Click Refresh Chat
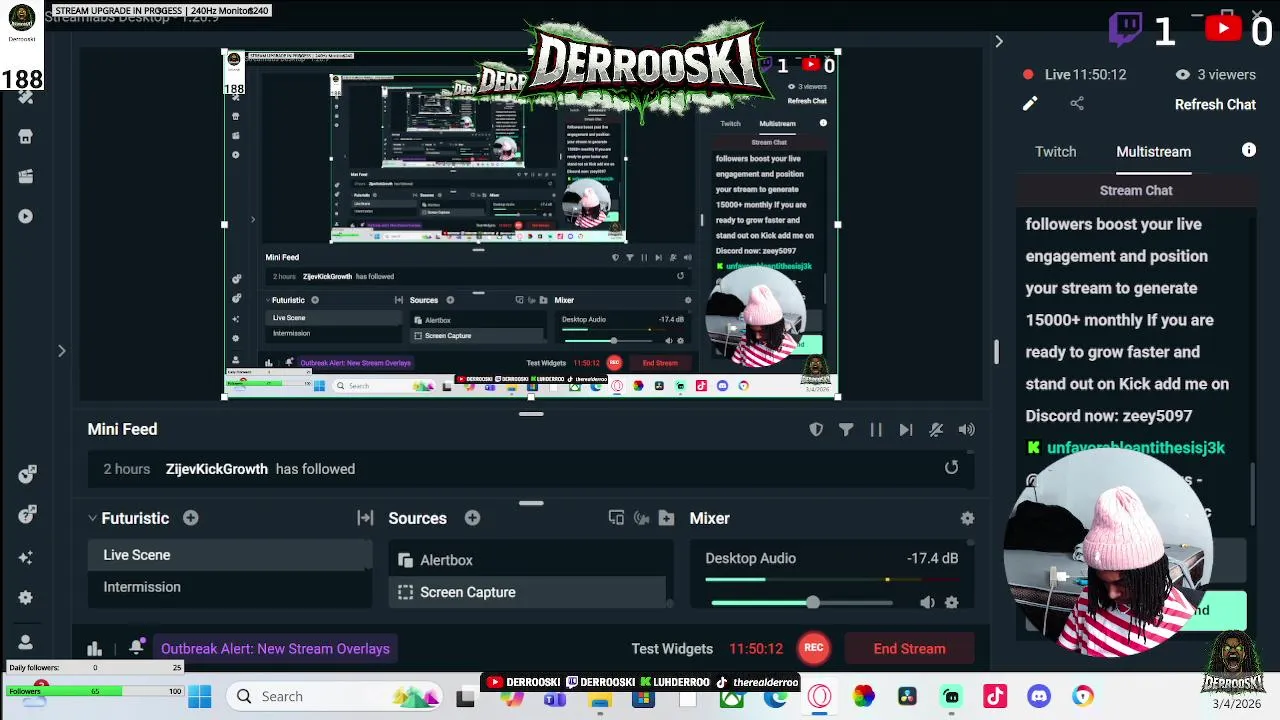The image size is (1280, 720). [1215, 104]
